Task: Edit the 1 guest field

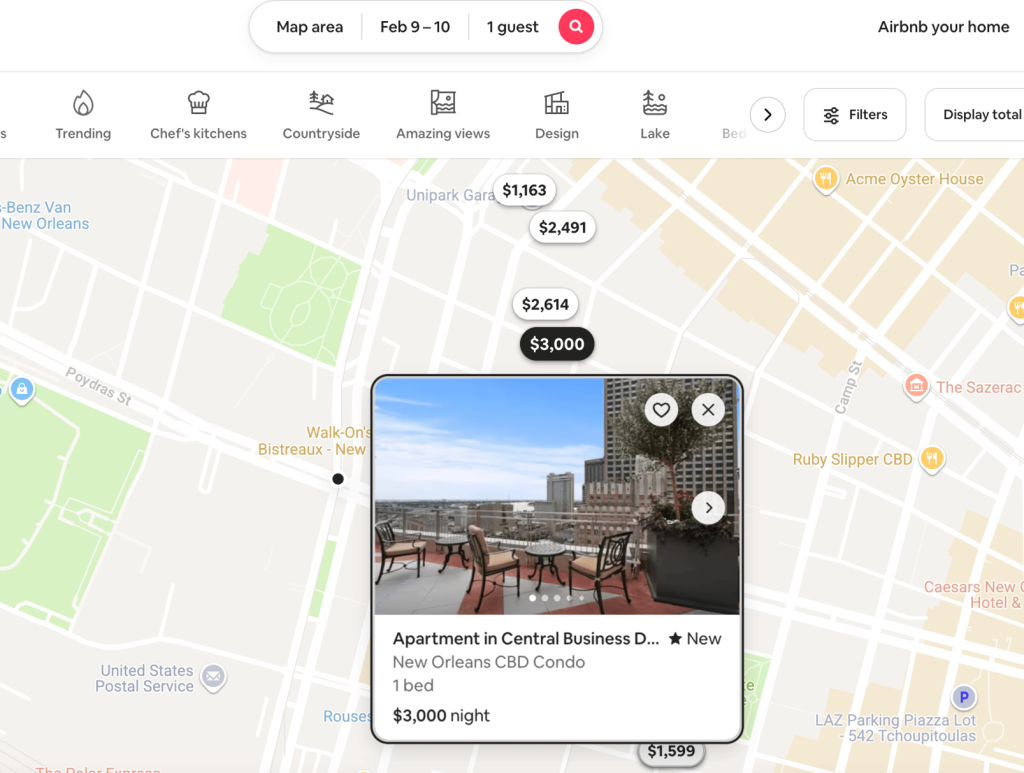Action: [512, 27]
